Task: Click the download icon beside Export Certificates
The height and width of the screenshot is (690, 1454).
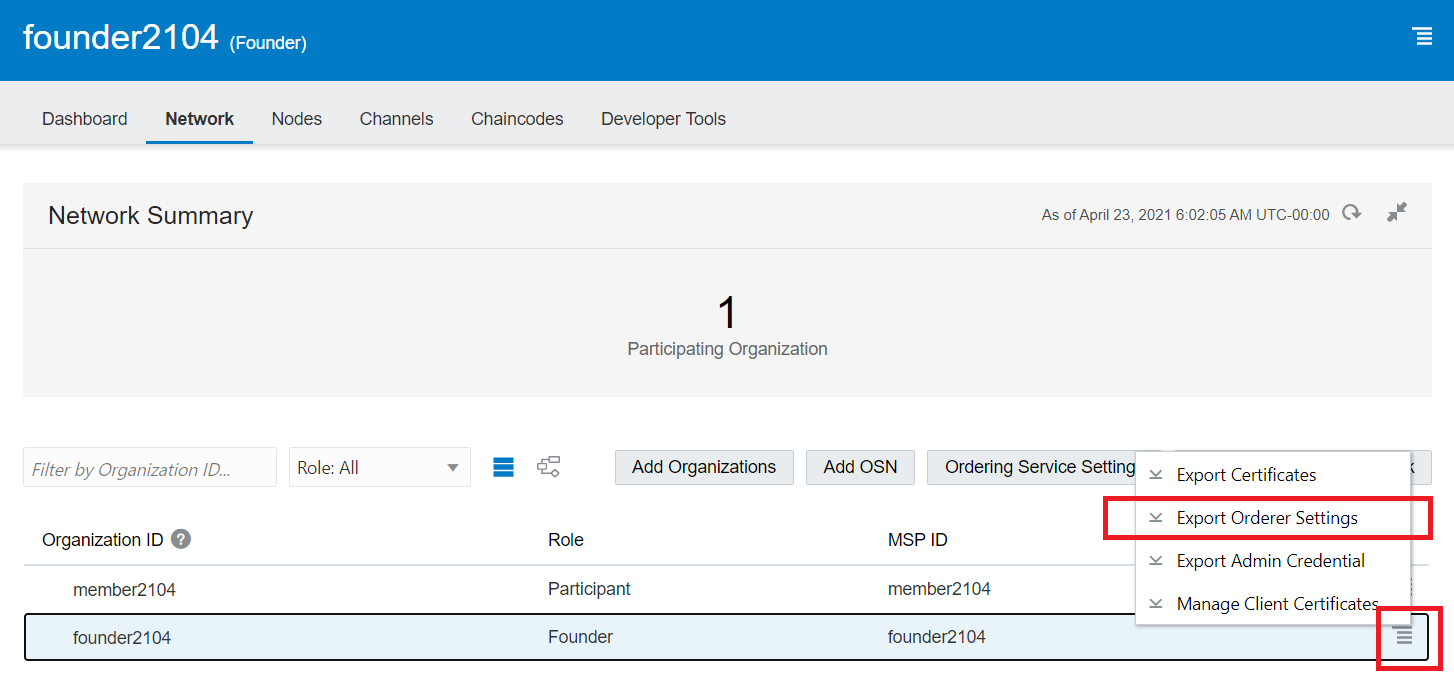Action: click(1157, 474)
